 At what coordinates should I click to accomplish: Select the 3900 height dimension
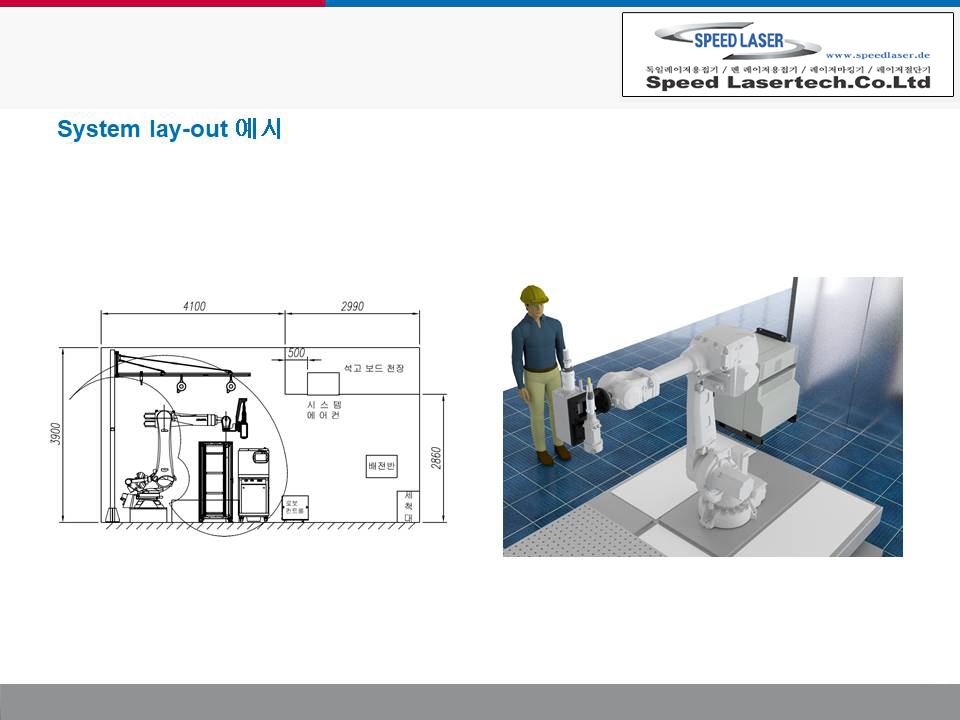(x=56, y=433)
